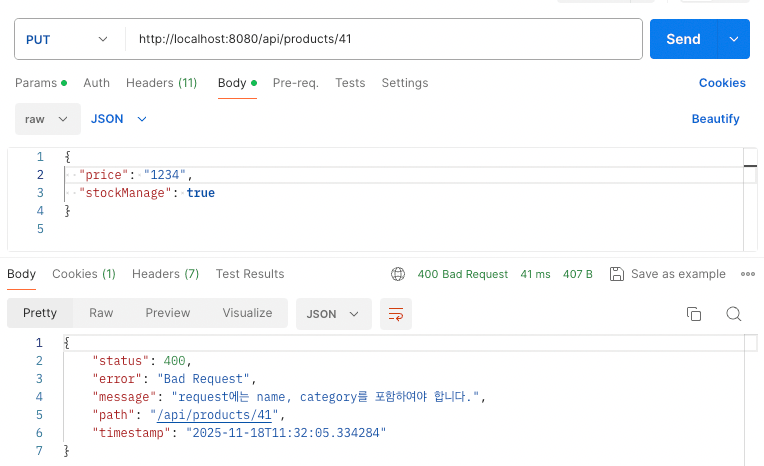Click the Cookies link
This screenshot has height=466, width=764.
[721, 83]
